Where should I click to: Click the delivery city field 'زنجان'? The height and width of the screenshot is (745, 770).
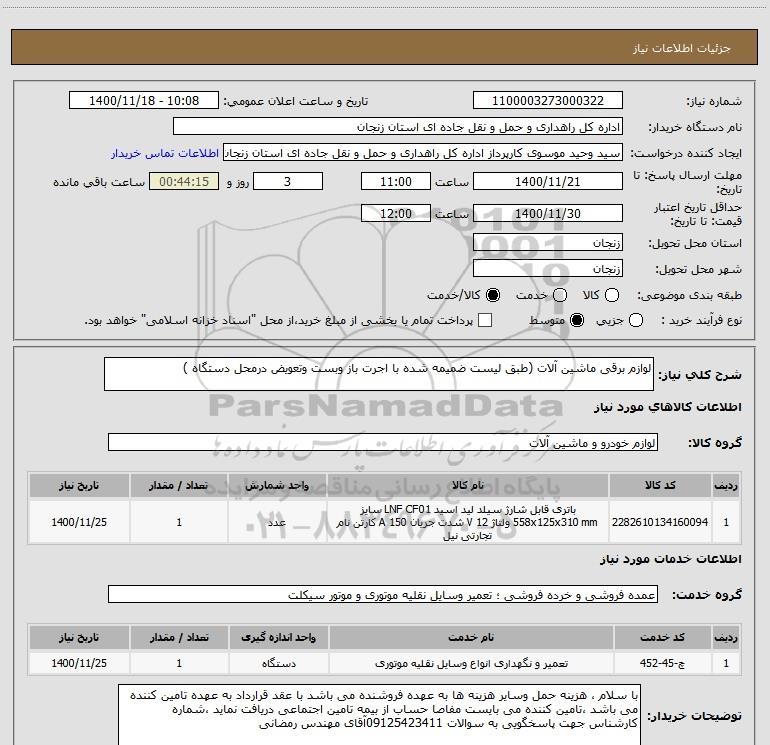[x=548, y=268]
